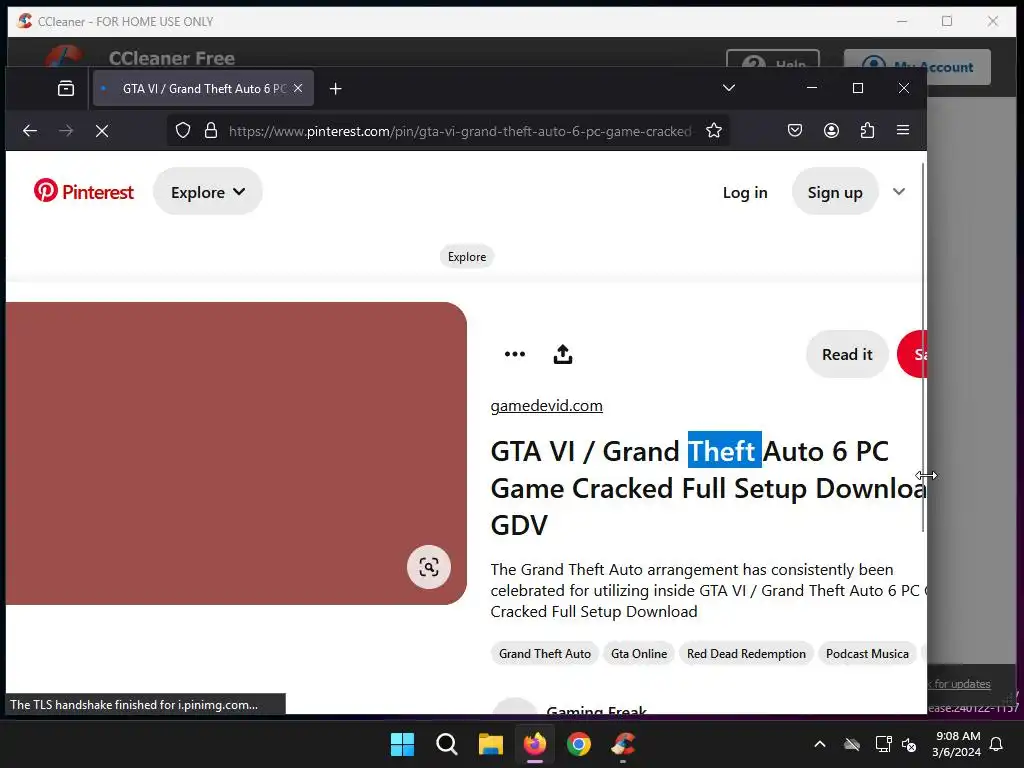Click check for updates in CCleaner
The height and width of the screenshot is (768, 1024).
click(x=959, y=684)
